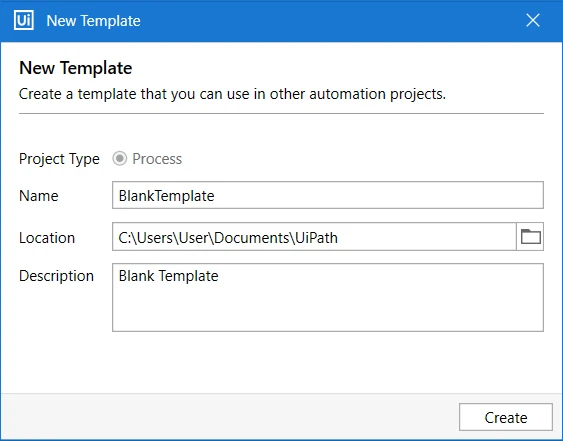The image size is (563, 441).
Task: Click the Location path field
Action: tap(314, 237)
